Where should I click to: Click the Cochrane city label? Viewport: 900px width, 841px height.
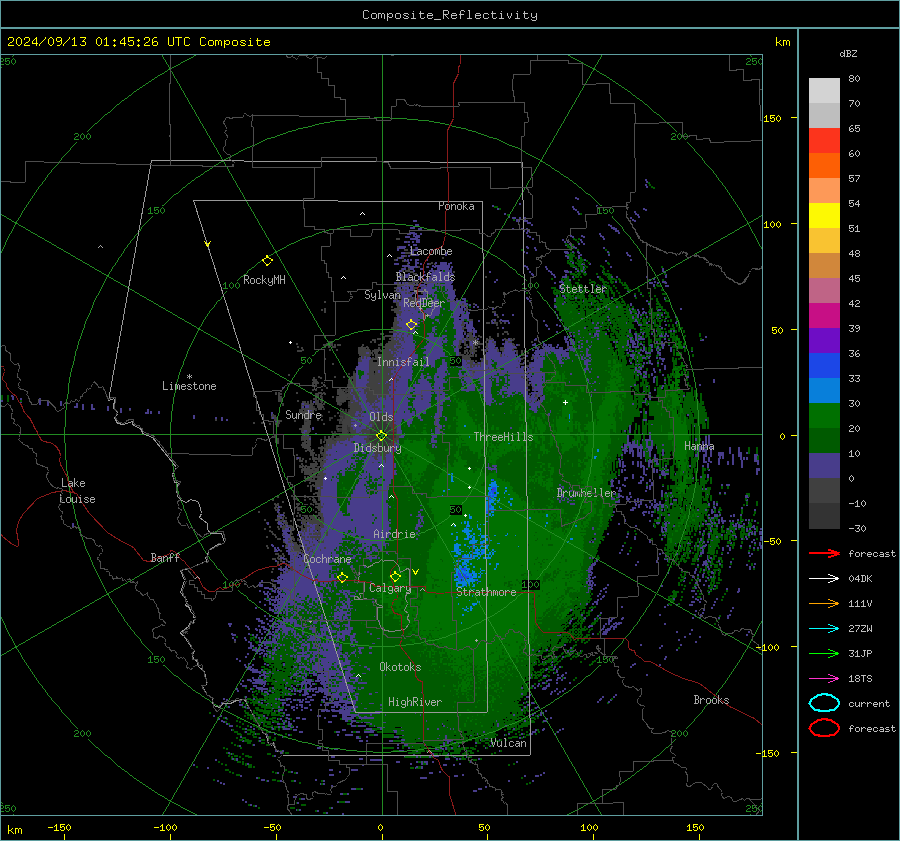[x=327, y=559]
